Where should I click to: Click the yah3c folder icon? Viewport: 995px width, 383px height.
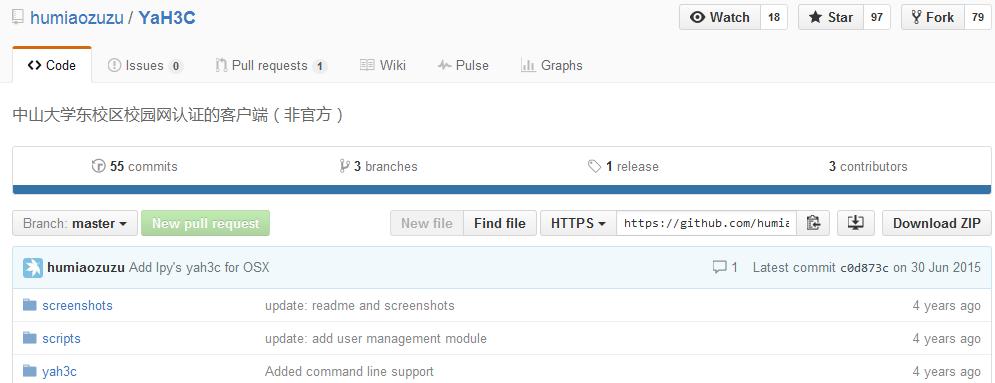(30, 370)
